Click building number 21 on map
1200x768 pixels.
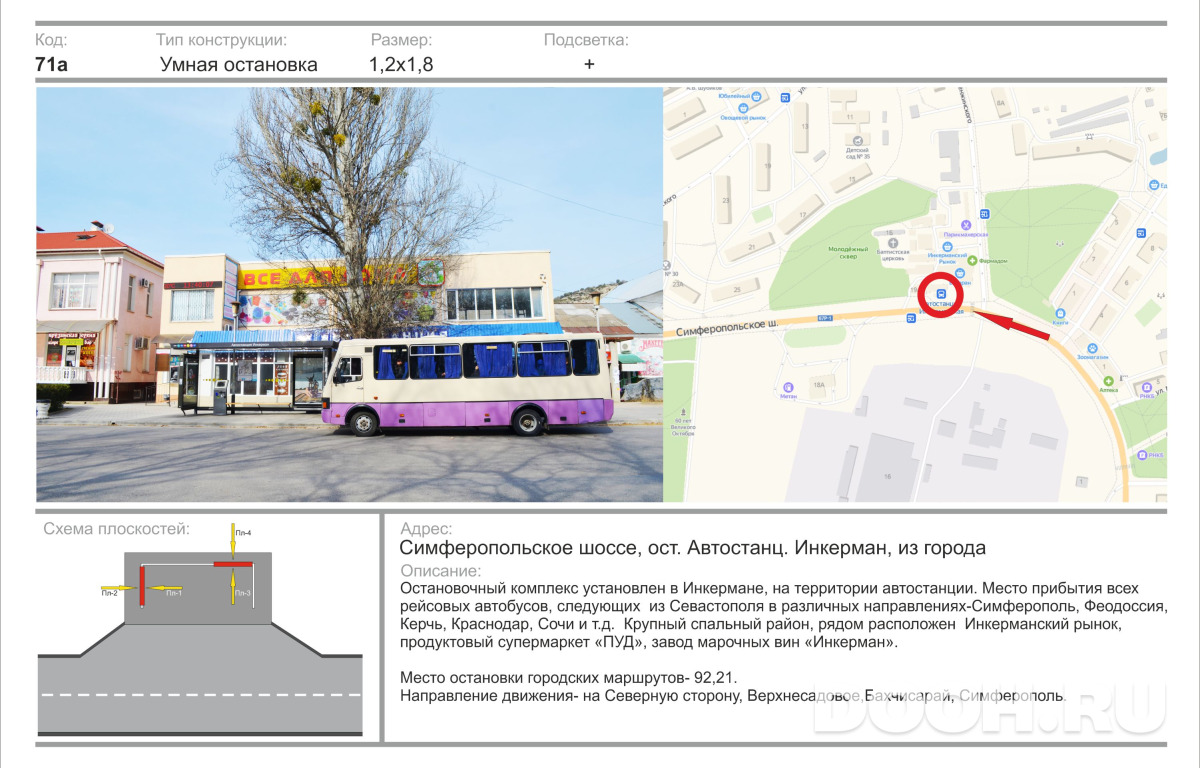751,247
